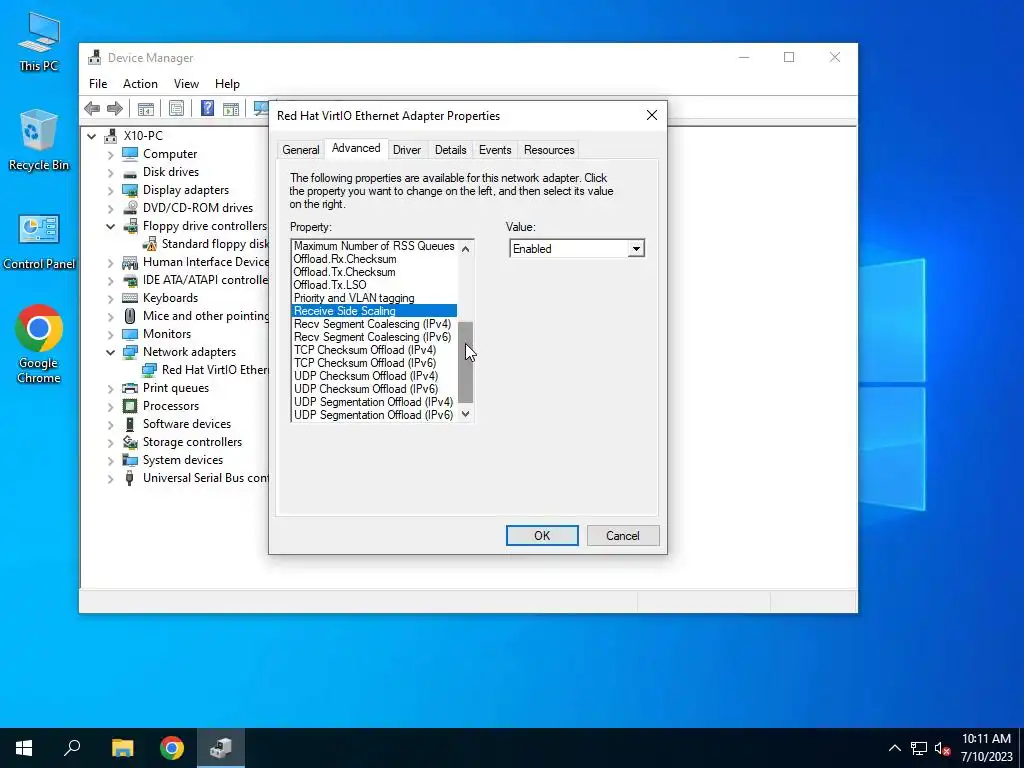Click the property list scrollbar thumb
Screen dimensions: 1024x768
pyautogui.click(x=465, y=362)
